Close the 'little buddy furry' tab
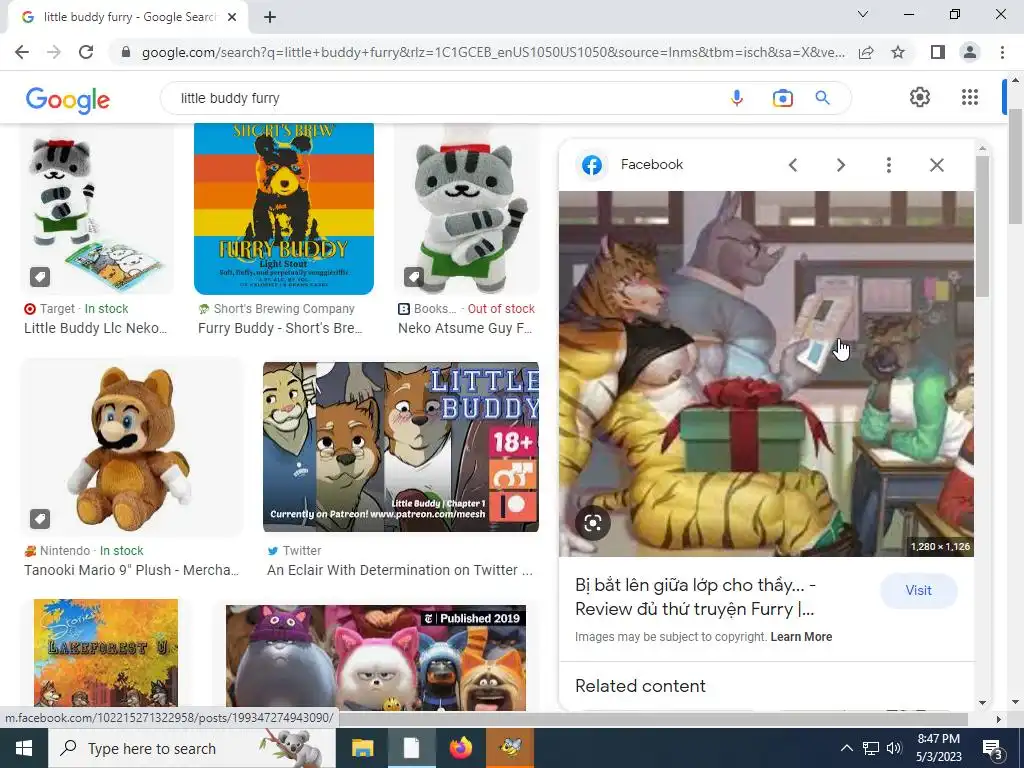The height and width of the screenshot is (768, 1024). click(232, 17)
